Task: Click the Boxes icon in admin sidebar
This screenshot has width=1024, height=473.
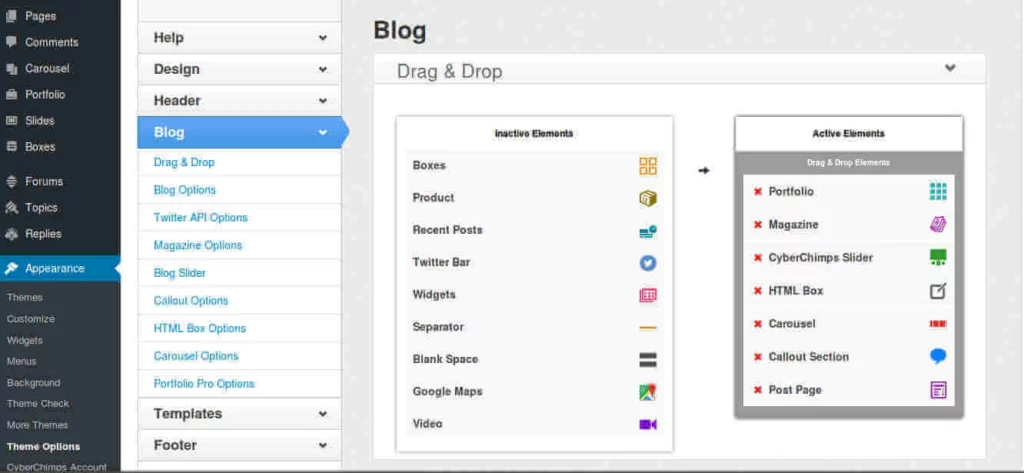Action: (11, 146)
